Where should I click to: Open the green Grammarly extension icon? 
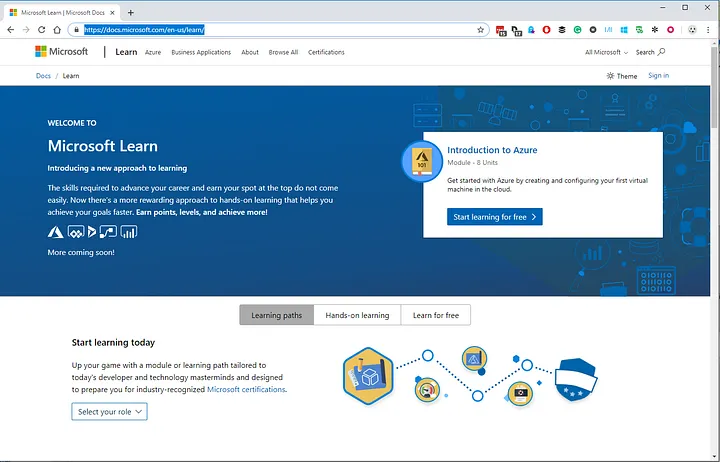[x=578, y=30]
